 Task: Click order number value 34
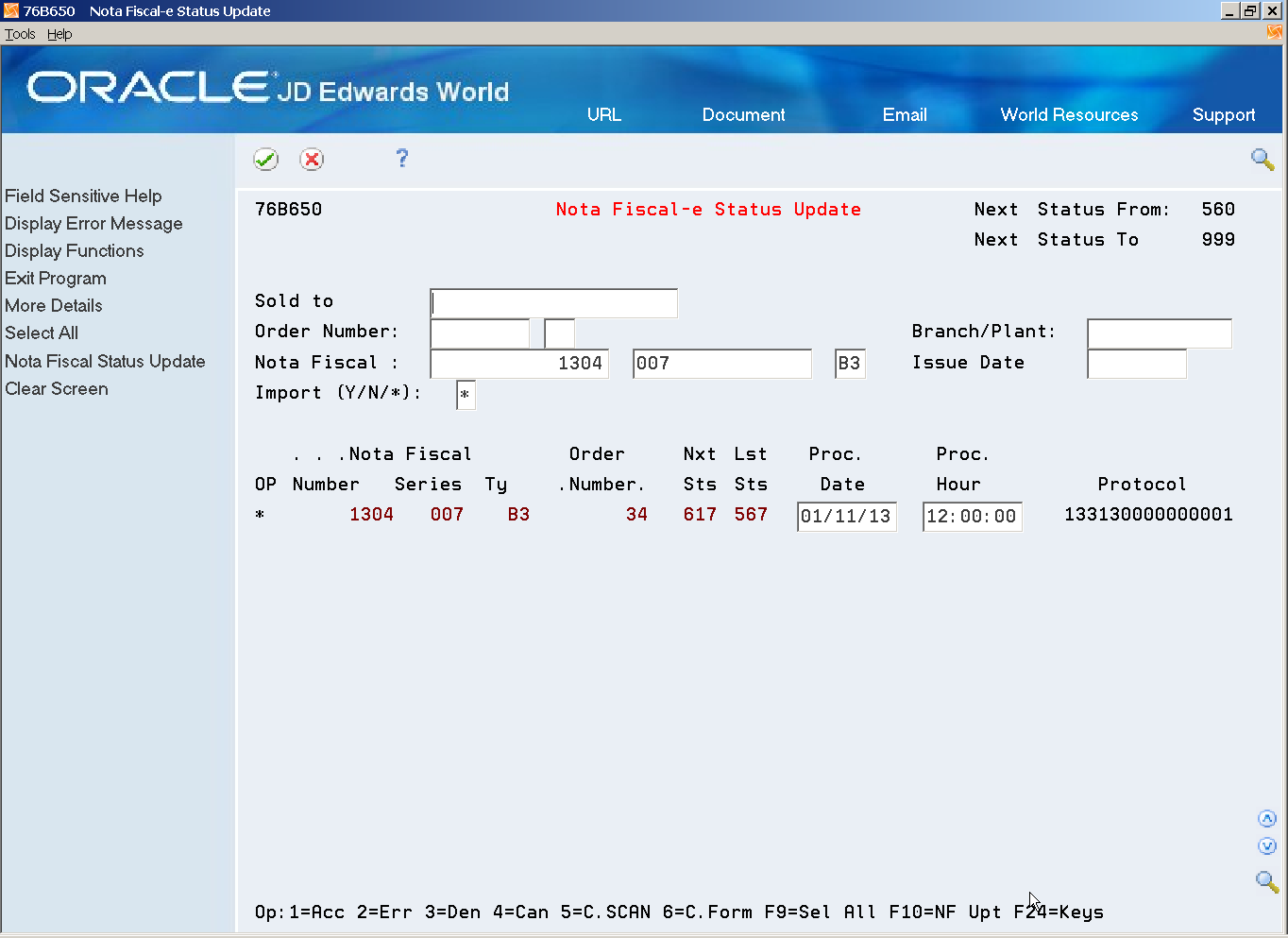coord(637,515)
